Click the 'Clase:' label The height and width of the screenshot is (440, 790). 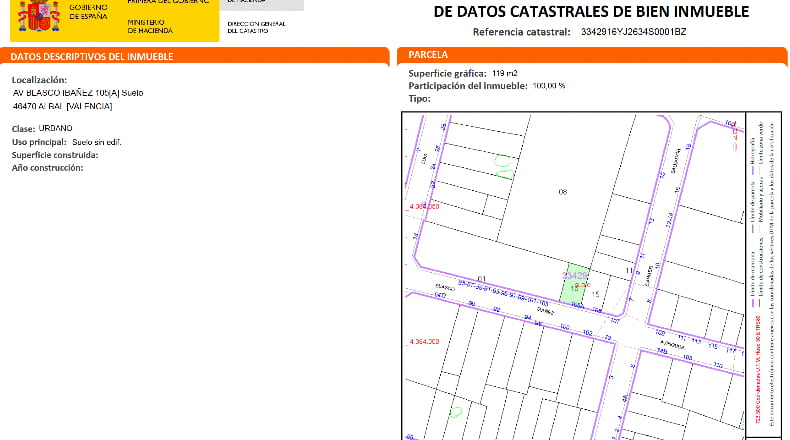point(23,129)
